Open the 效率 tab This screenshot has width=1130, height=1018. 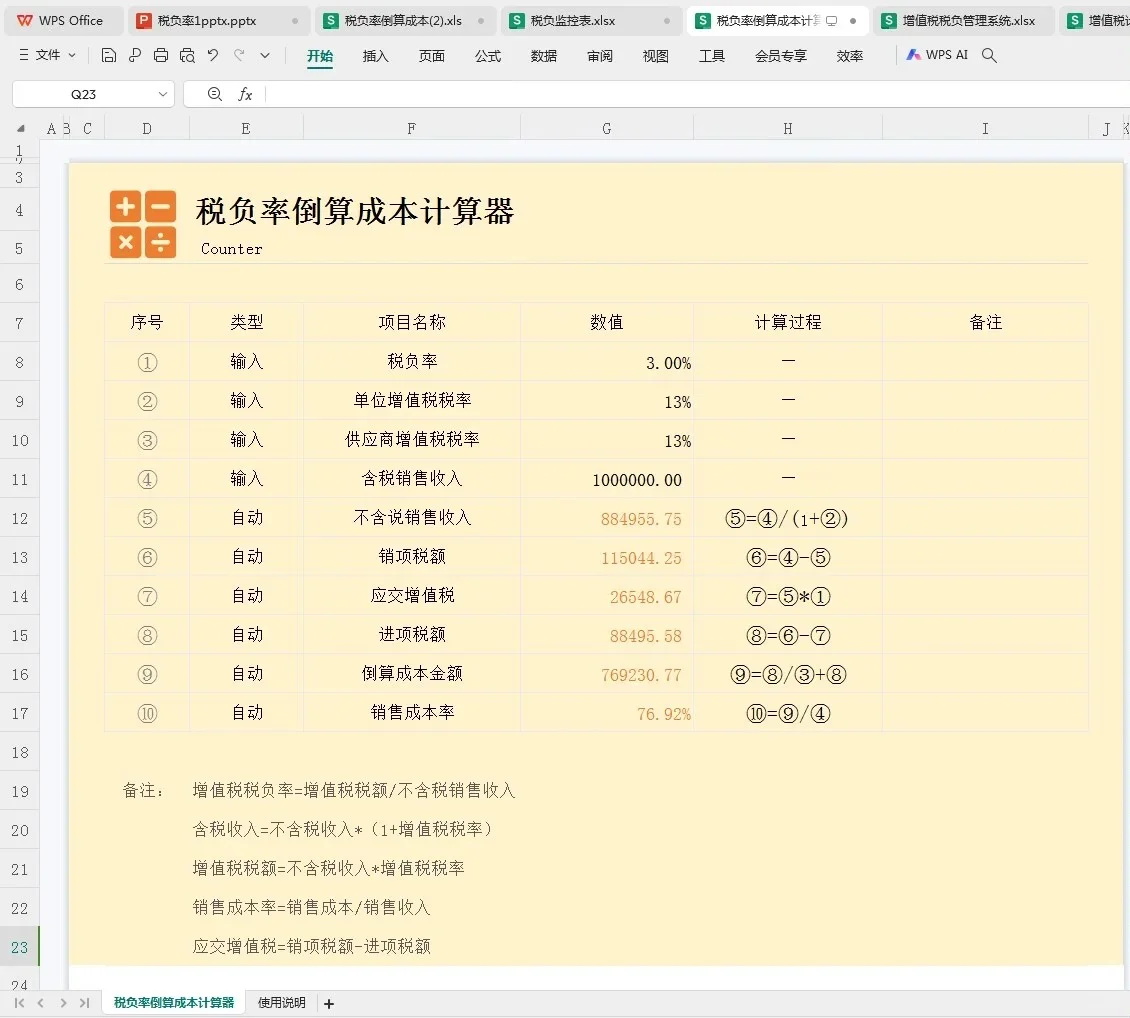click(x=850, y=56)
